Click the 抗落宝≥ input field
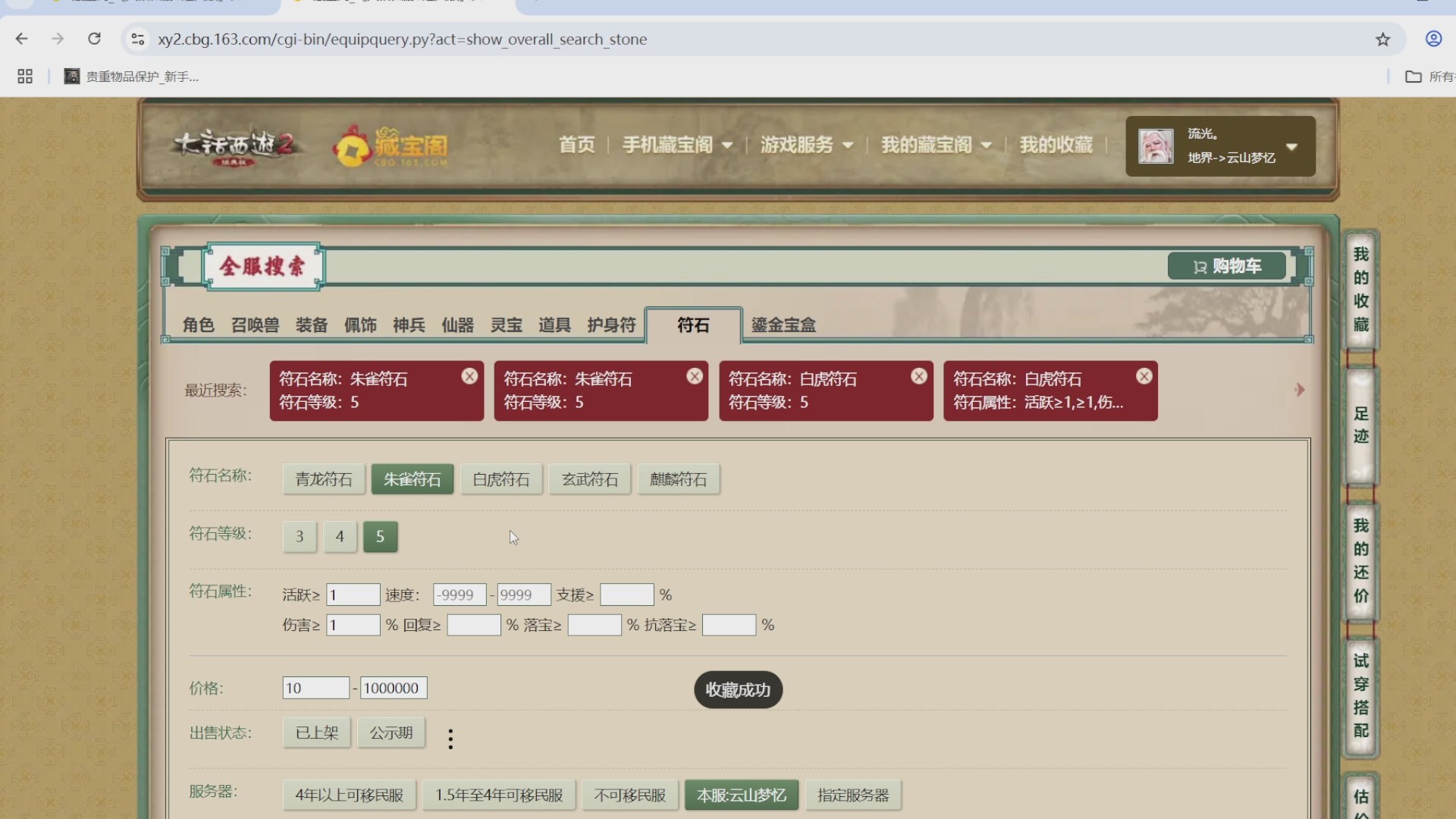 click(x=730, y=625)
